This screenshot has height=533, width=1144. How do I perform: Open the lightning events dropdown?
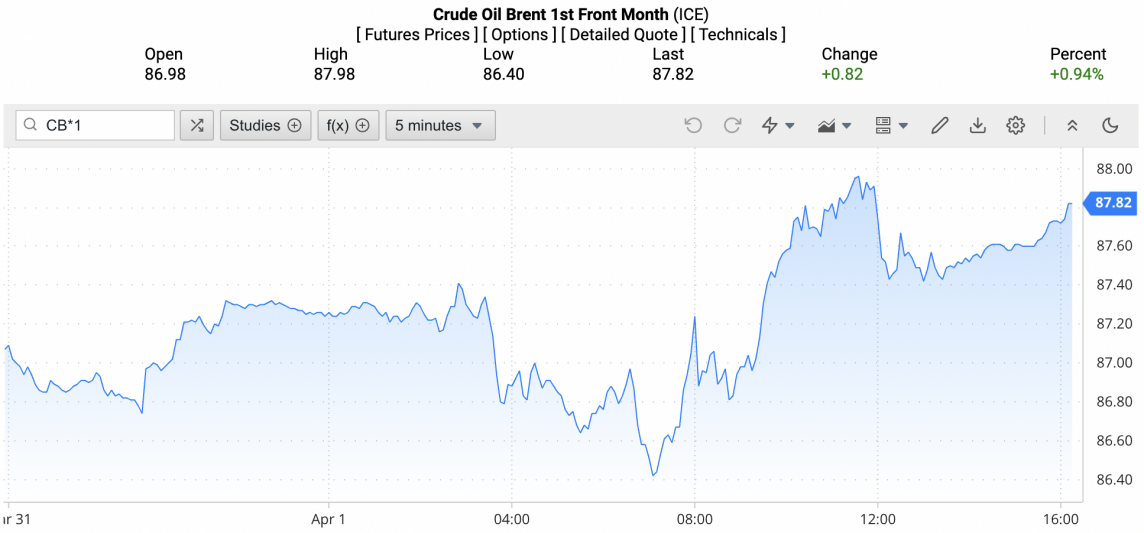(778, 125)
